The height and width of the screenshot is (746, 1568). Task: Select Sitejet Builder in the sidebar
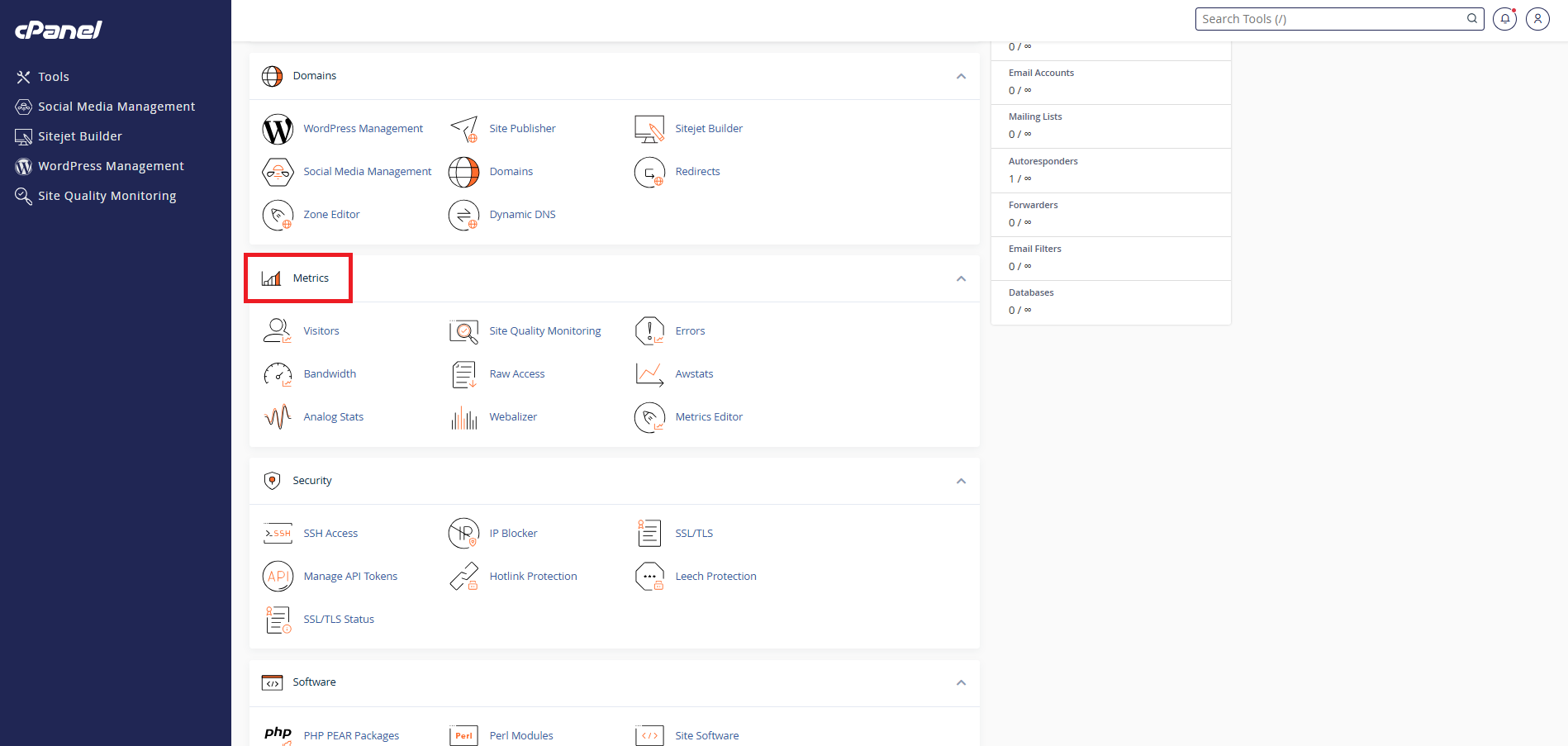69,136
